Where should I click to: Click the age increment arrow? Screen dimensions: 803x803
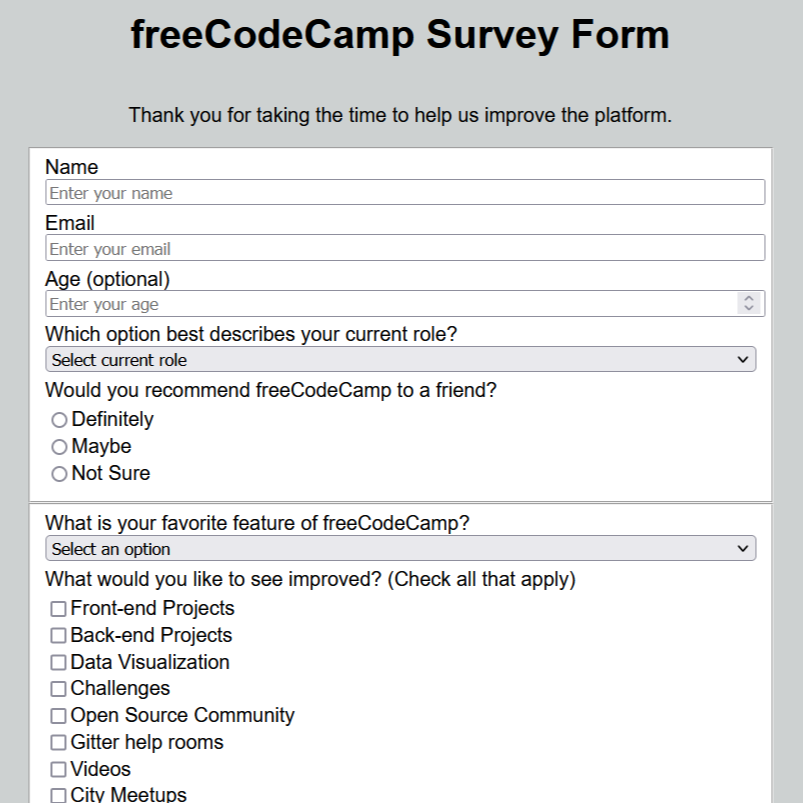coord(749,298)
